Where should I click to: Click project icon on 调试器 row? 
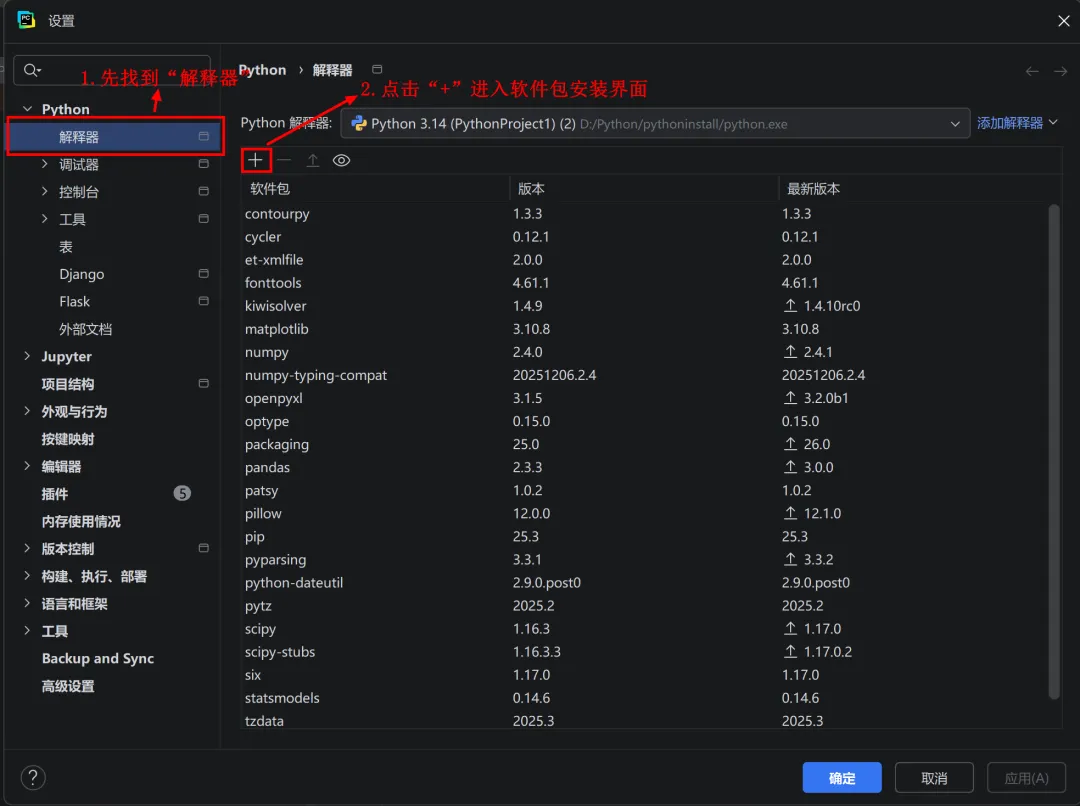tap(204, 164)
